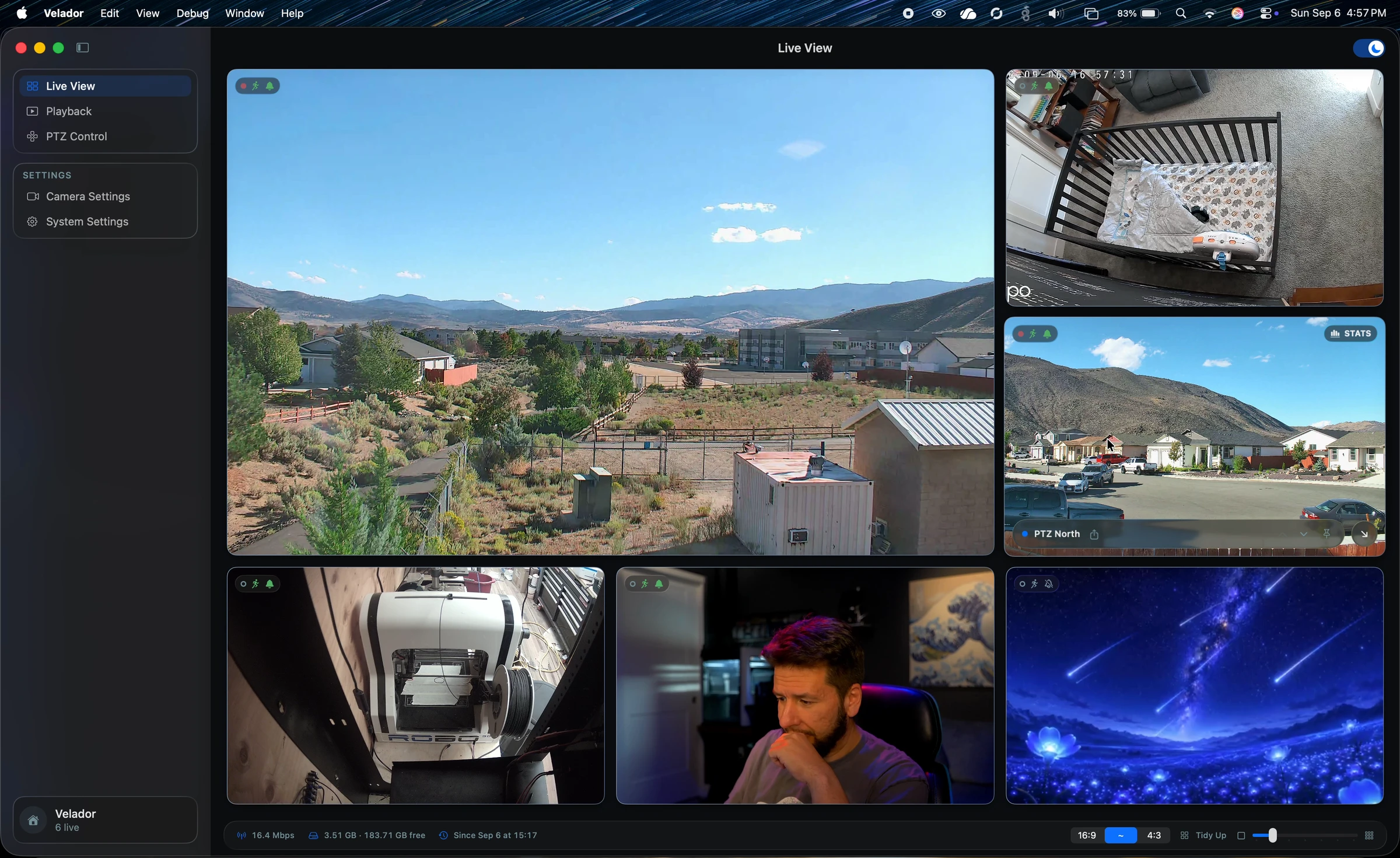This screenshot has width=1400, height=858.
Task: Toggle motion icon on office webcam tile
Action: click(645, 584)
